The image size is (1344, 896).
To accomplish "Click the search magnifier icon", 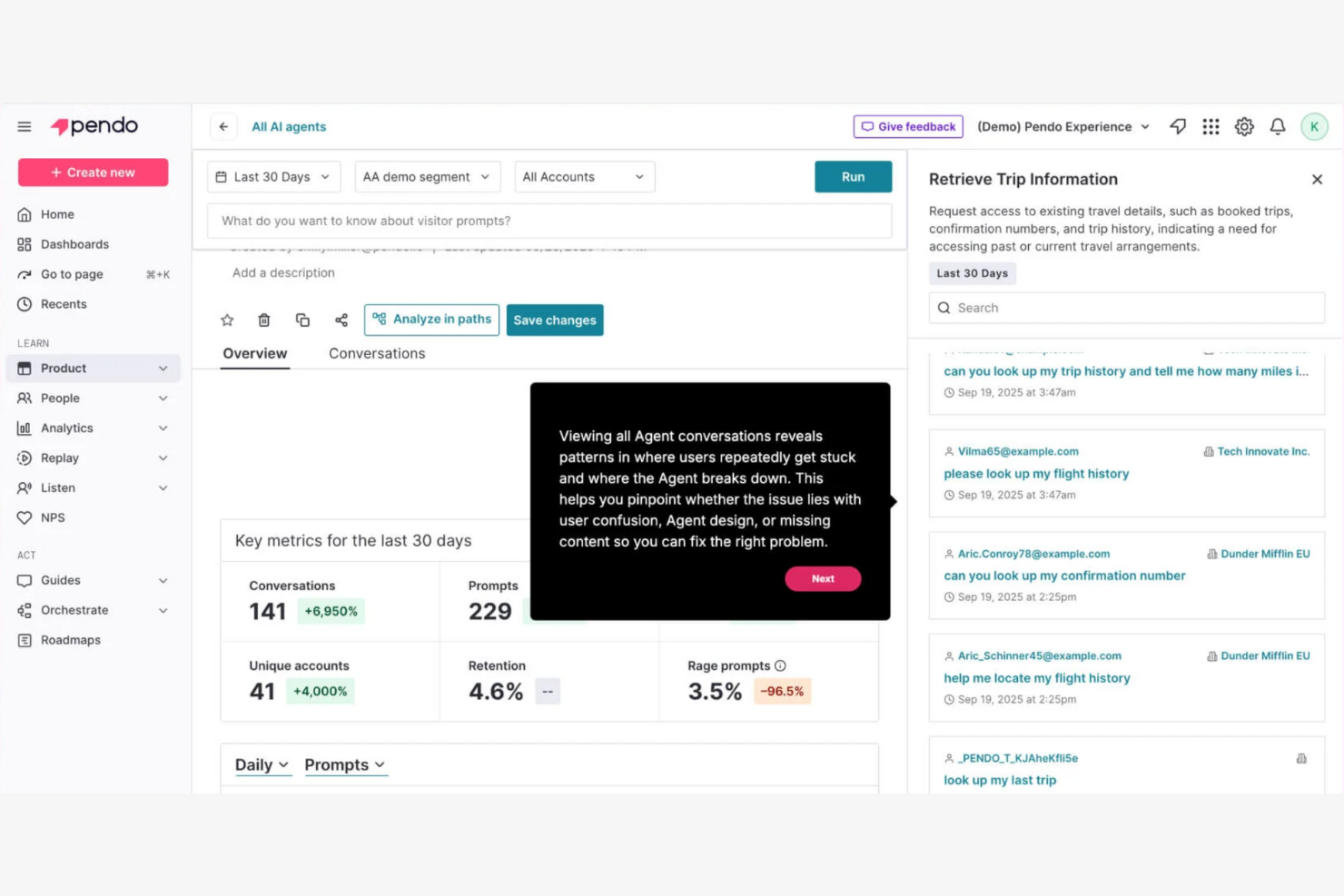I will [944, 308].
